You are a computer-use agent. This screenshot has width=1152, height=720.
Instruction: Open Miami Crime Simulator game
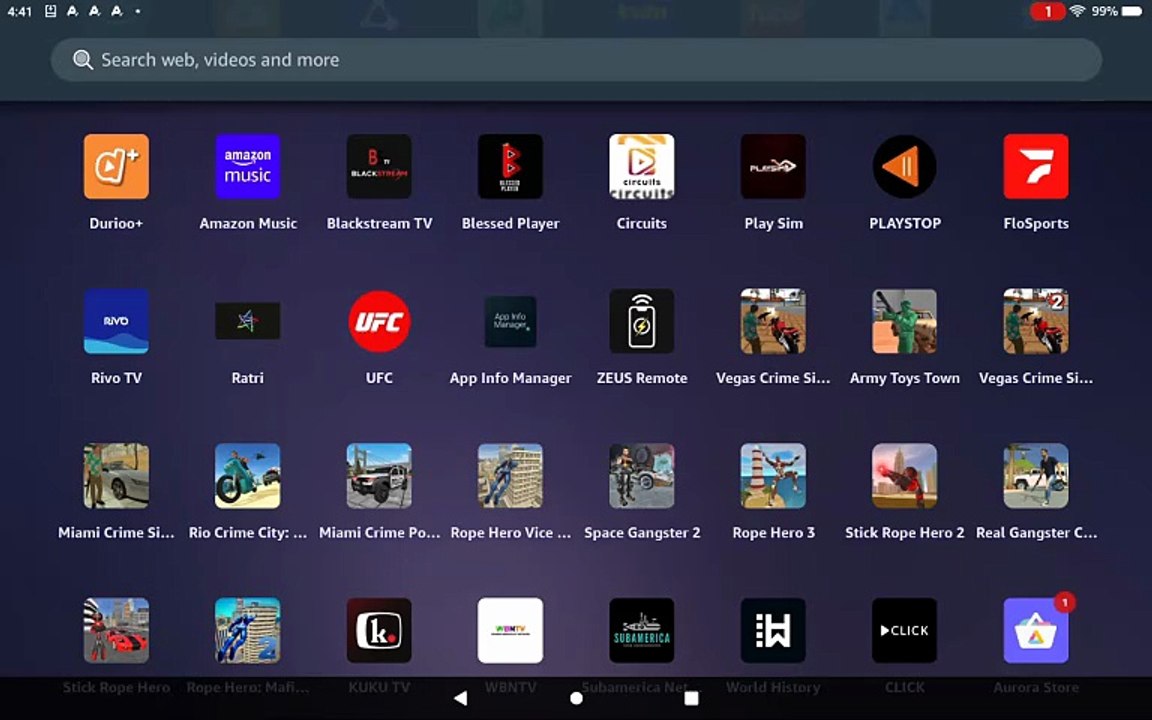[116, 476]
